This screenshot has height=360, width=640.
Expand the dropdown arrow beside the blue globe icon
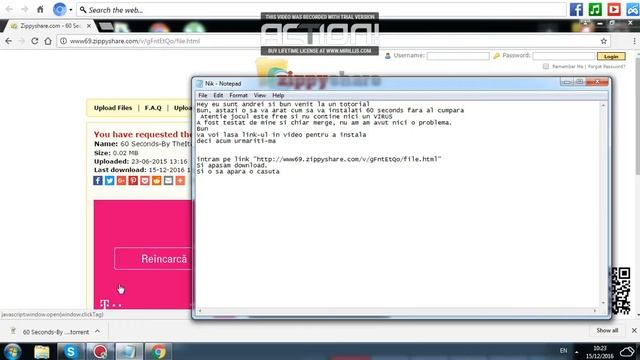point(71,10)
